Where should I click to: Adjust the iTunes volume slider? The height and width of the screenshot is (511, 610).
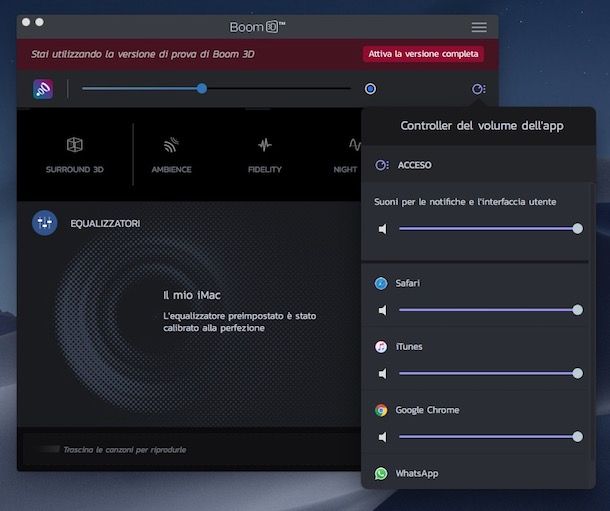point(491,373)
